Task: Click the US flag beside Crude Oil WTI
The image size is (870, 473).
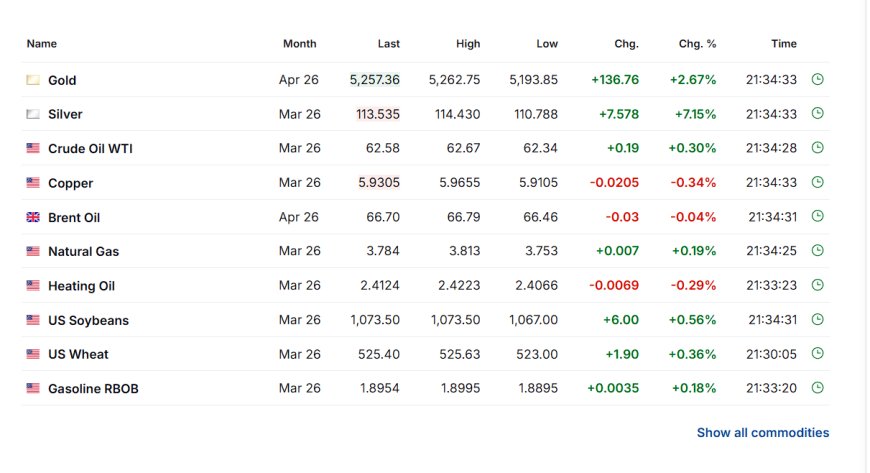Action: [33, 148]
